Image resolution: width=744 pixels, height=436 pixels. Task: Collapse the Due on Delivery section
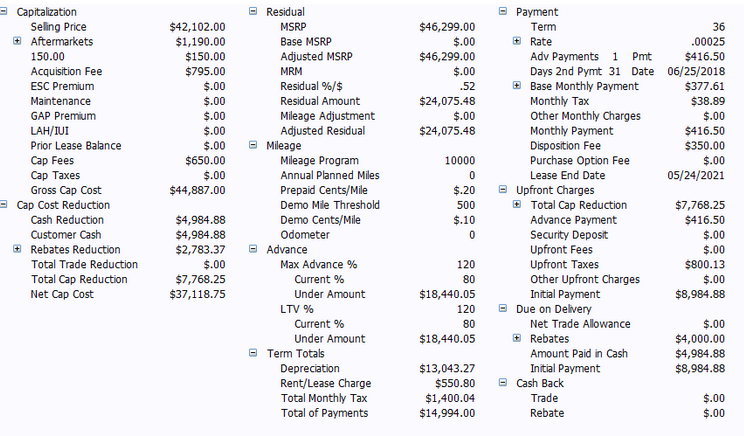click(503, 308)
